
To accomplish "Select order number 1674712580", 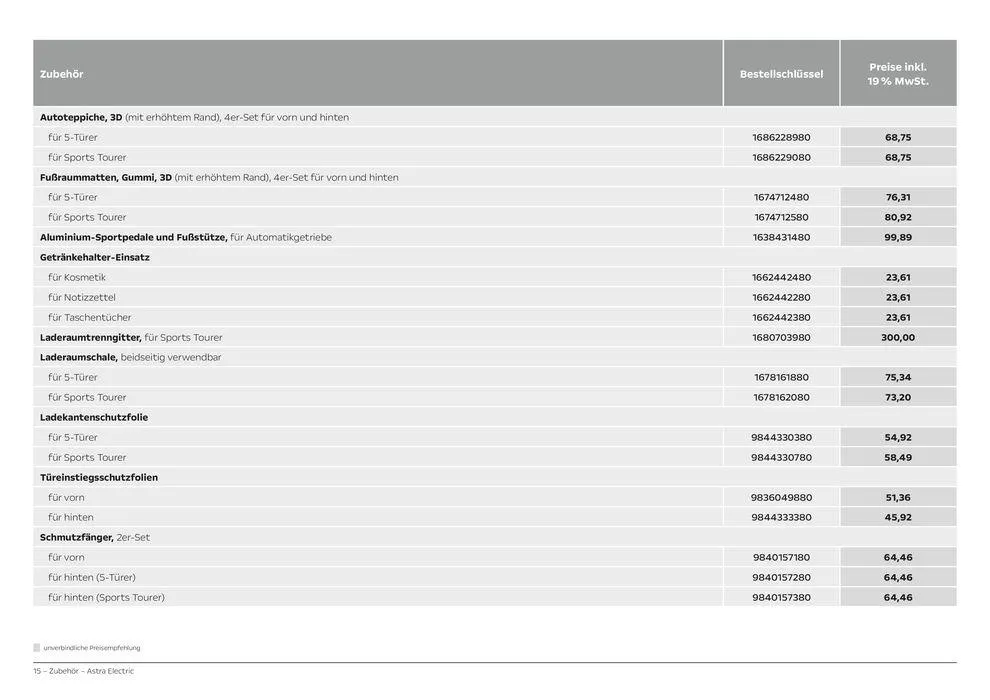I will click(x=781, y=217).
